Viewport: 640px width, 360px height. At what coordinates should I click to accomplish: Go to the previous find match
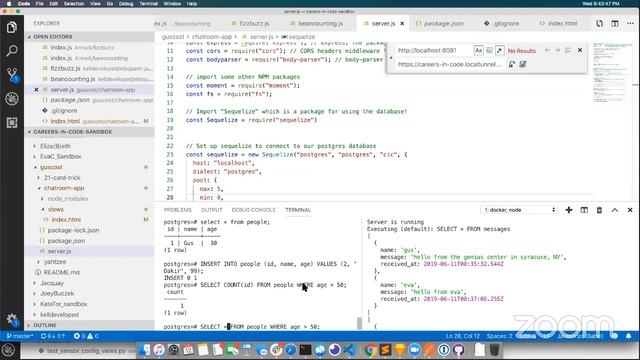(x=547, y=50)
